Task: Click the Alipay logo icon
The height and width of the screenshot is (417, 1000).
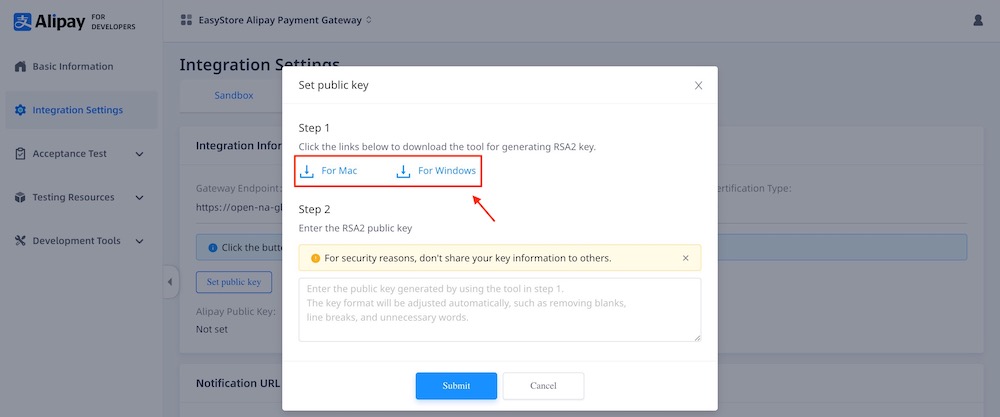Action: (22, 20)
